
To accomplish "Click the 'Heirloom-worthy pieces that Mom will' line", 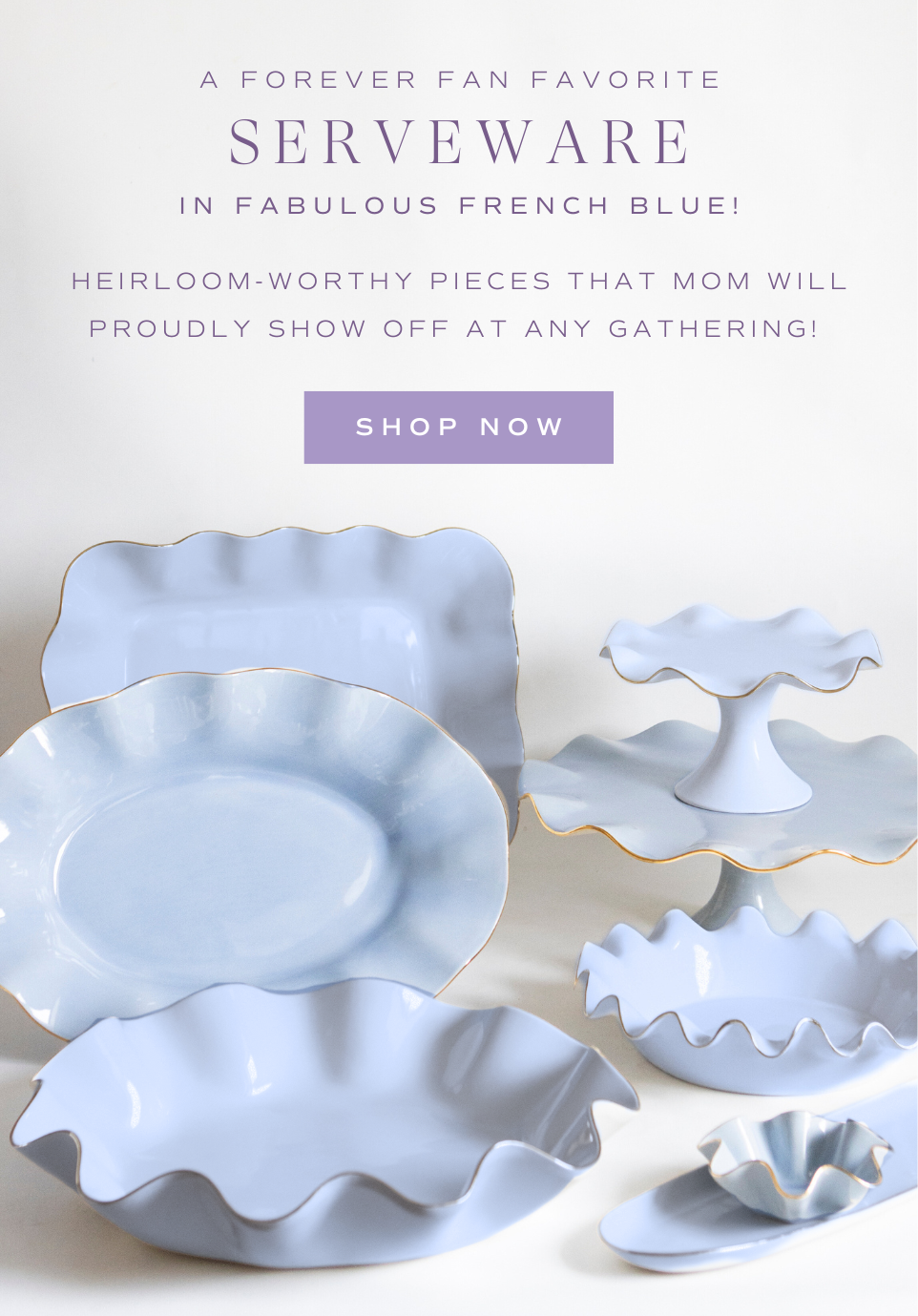I will click(x=459, y=282).
